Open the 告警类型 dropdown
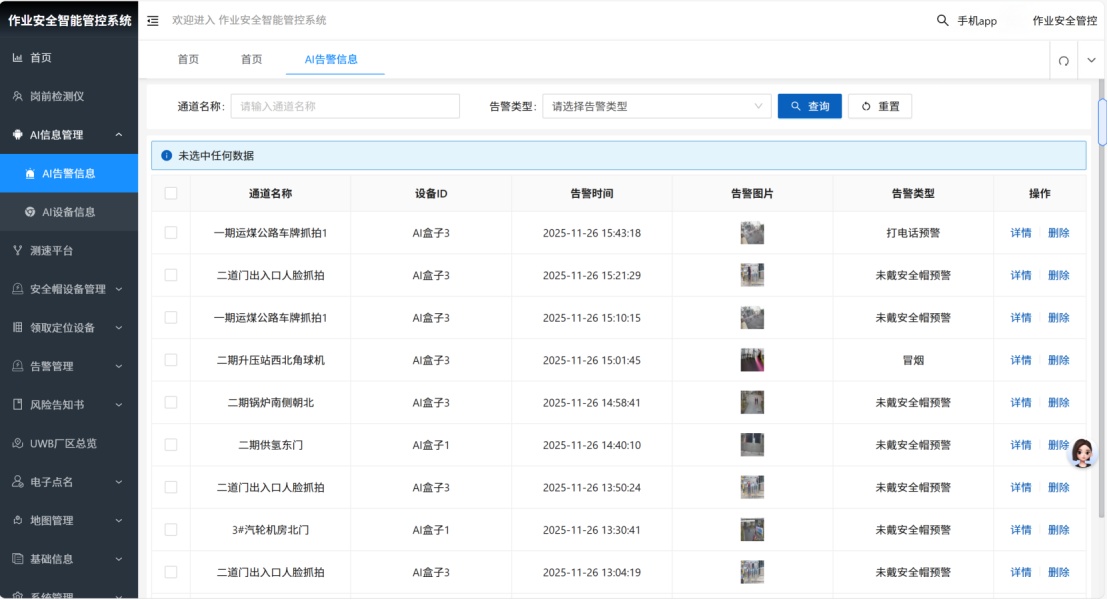The height and width of the screenshot is (600, 1108). point(656,106)
